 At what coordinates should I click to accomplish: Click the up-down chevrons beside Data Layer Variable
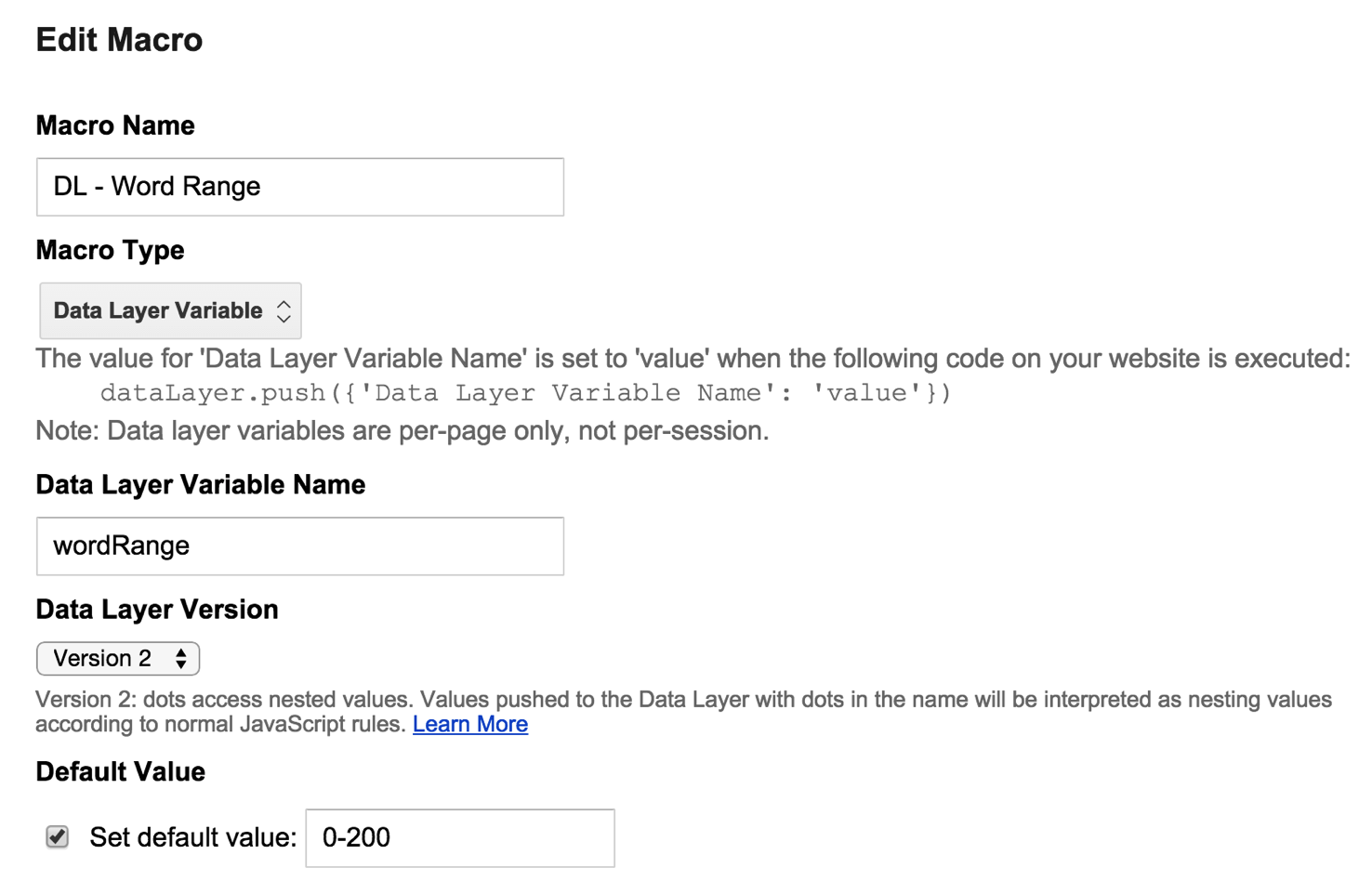(283, 310)
